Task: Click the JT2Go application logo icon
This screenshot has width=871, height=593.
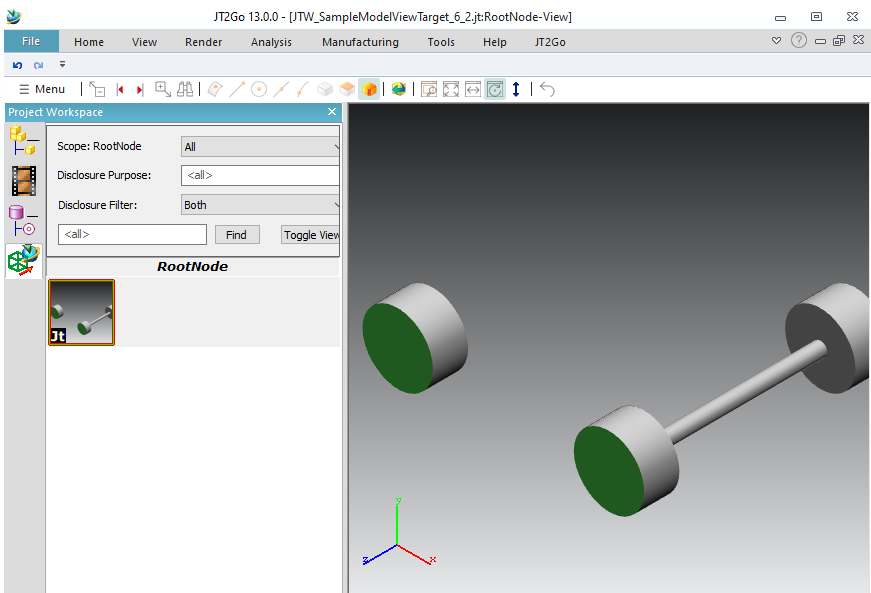Action: (x=14, y=17)
